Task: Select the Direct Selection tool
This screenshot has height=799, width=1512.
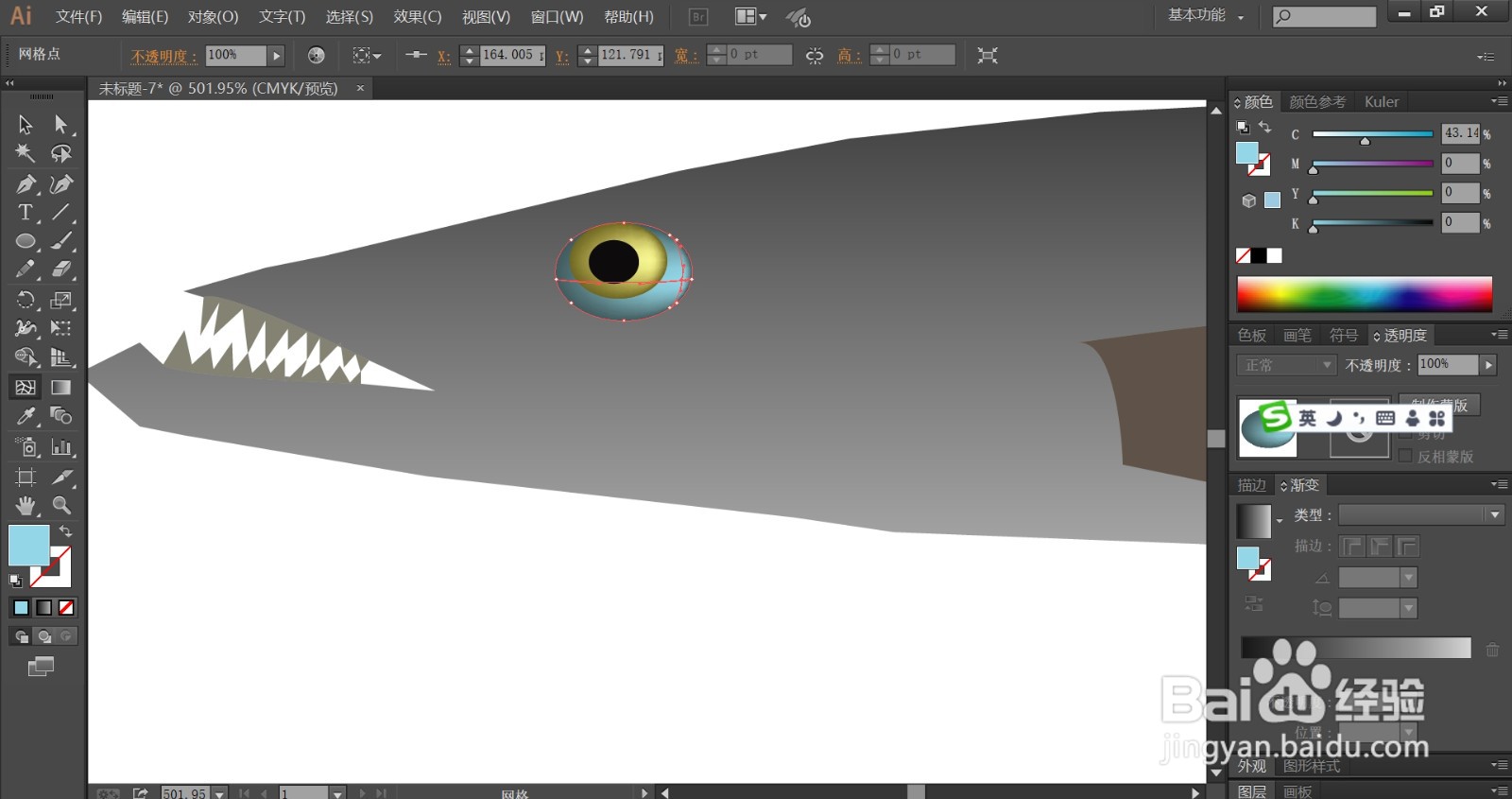Action: (x=61, y=124)
